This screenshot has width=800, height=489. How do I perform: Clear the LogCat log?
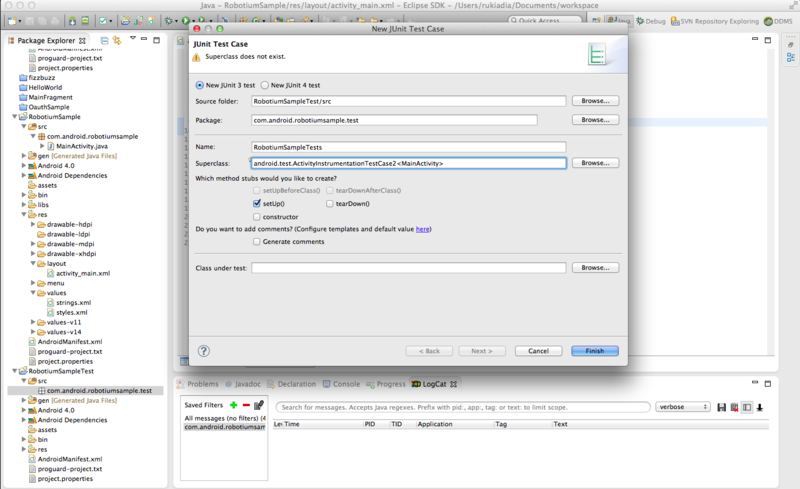pos(734,407)
